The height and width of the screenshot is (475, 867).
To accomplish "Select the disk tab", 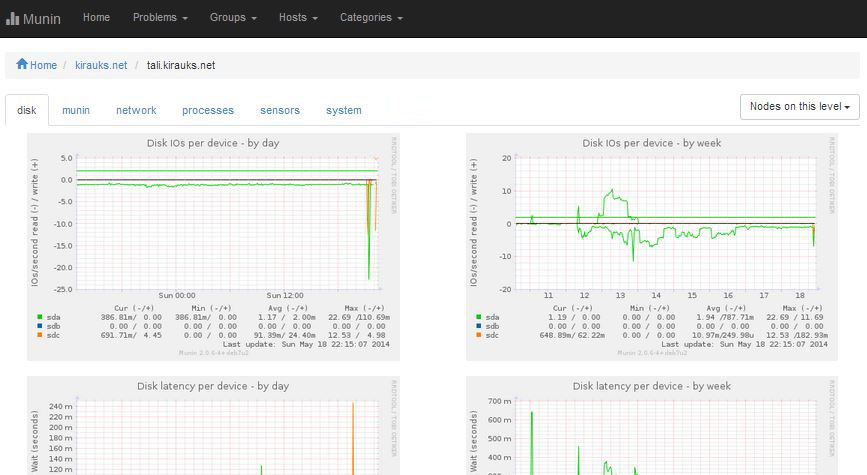I will (x=27, y=110).
